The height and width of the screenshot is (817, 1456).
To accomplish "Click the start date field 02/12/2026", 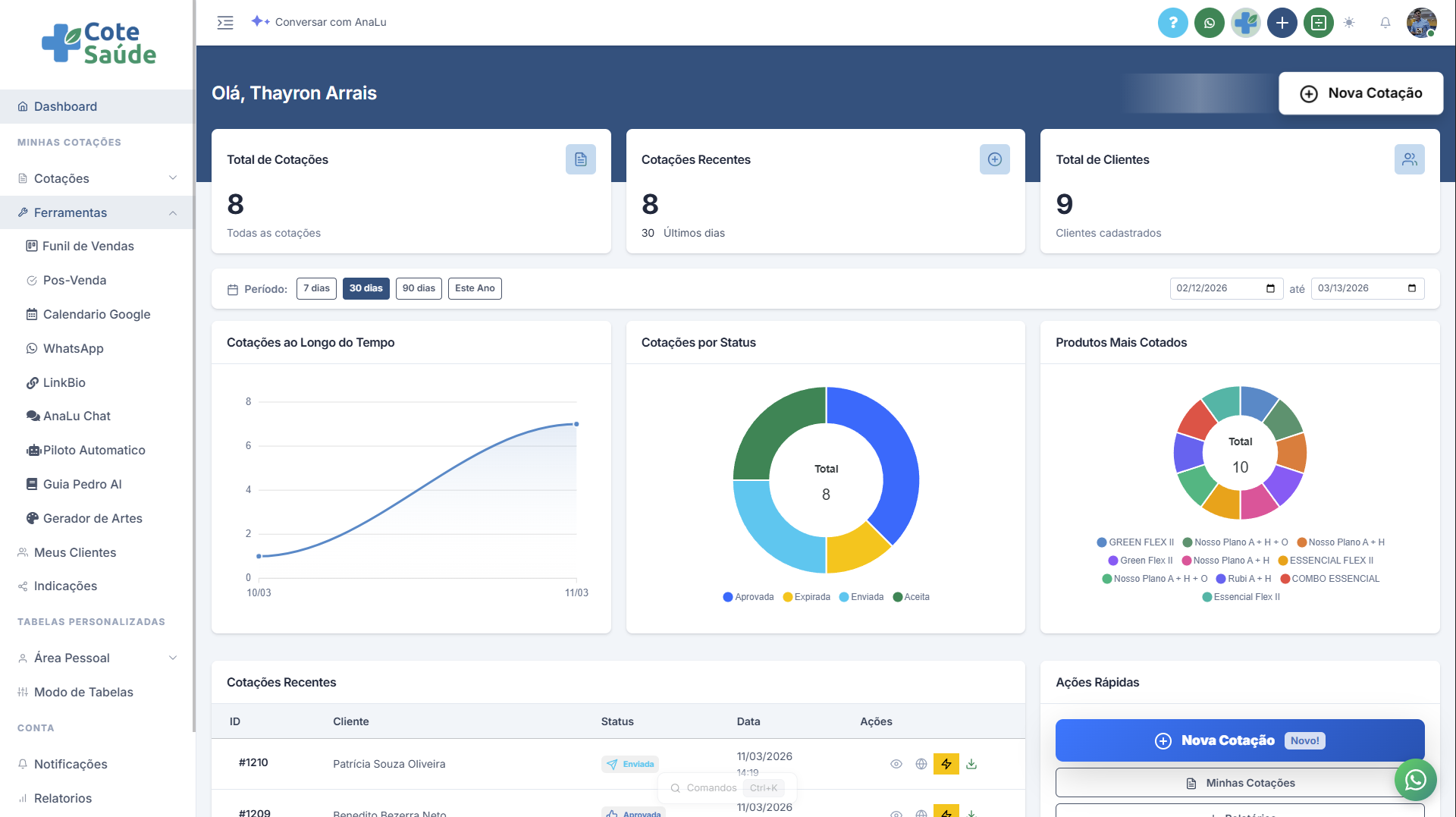I will [1218, 288].
